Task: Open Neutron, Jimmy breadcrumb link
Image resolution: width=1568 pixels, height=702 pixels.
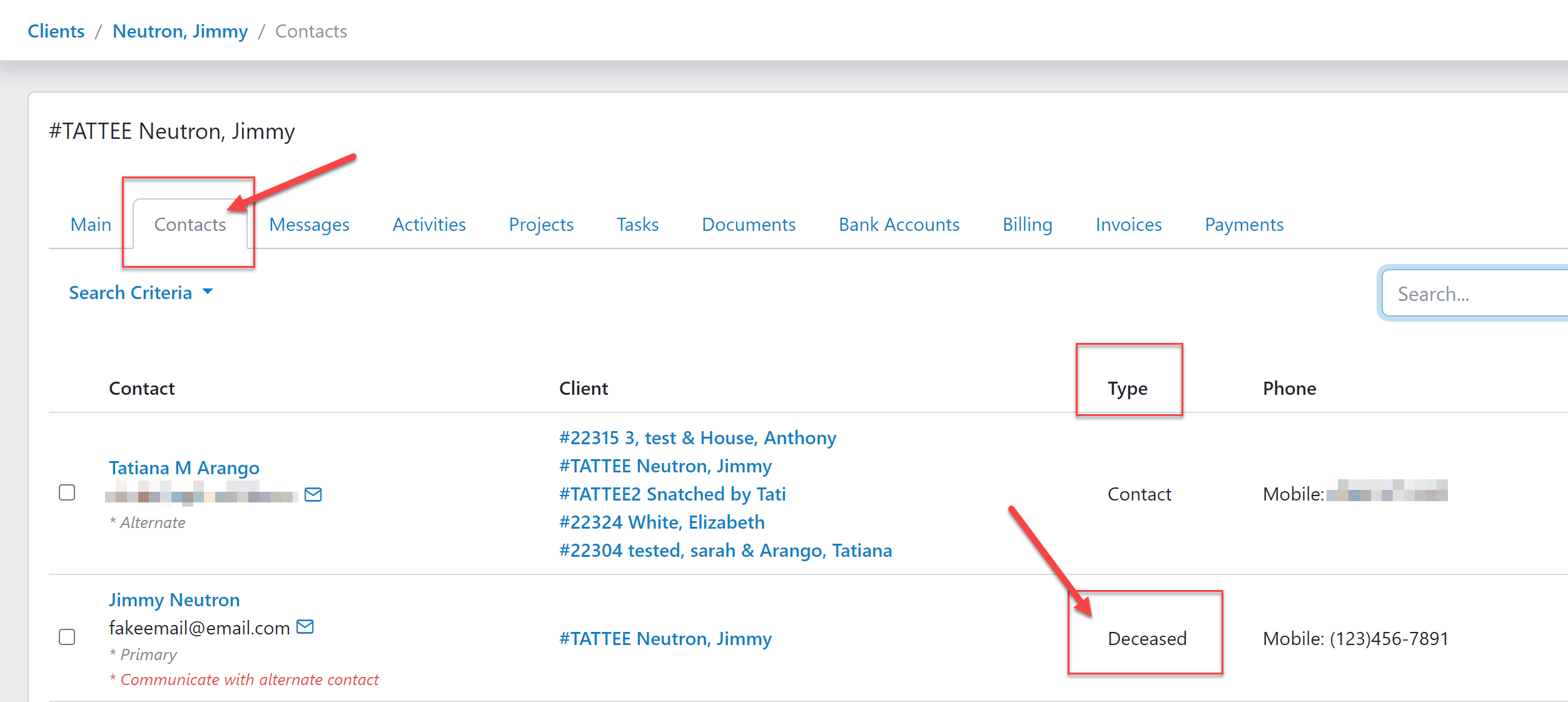Action: click(180, 31)
